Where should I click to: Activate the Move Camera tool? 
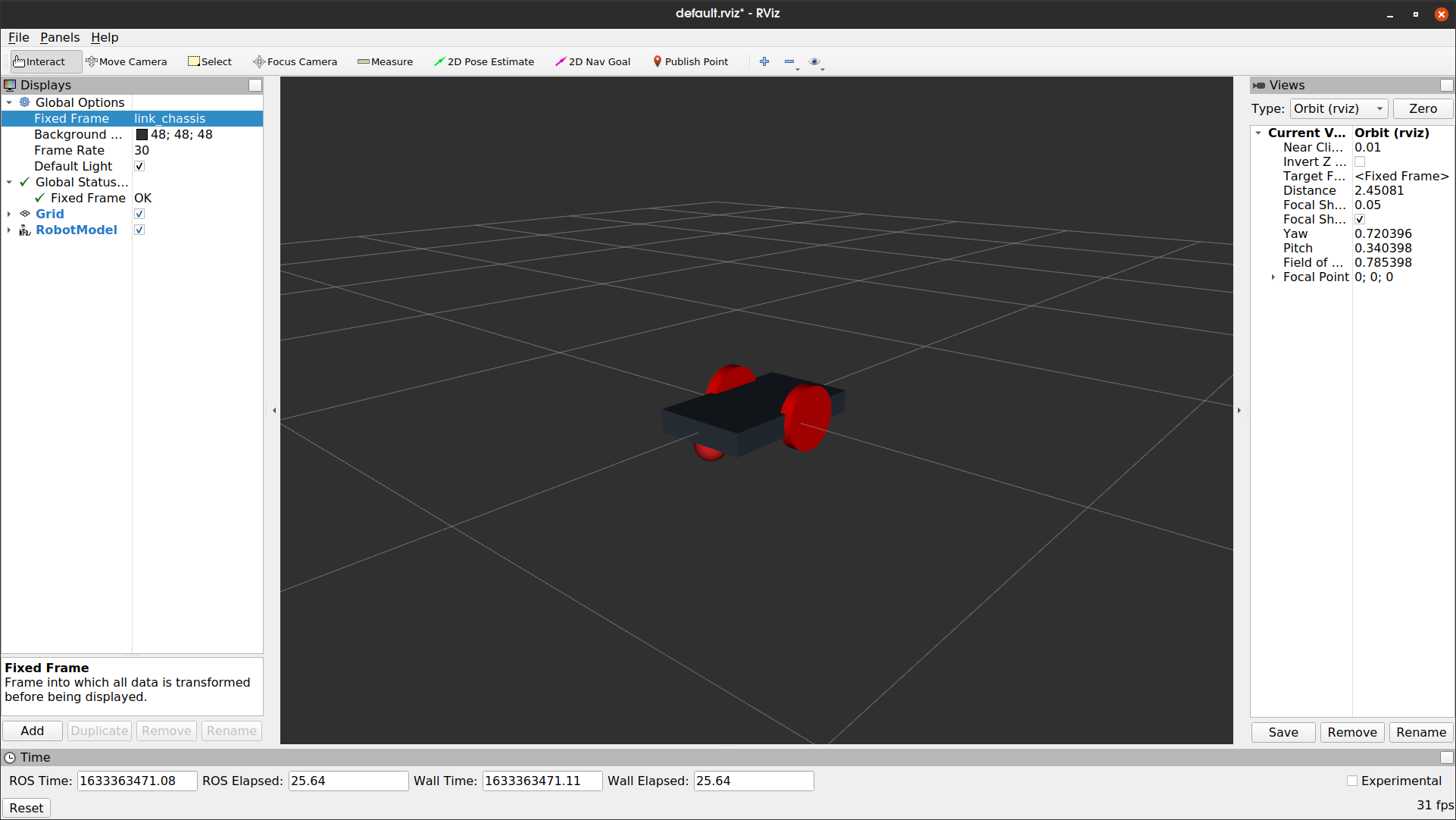coord(127,61)
